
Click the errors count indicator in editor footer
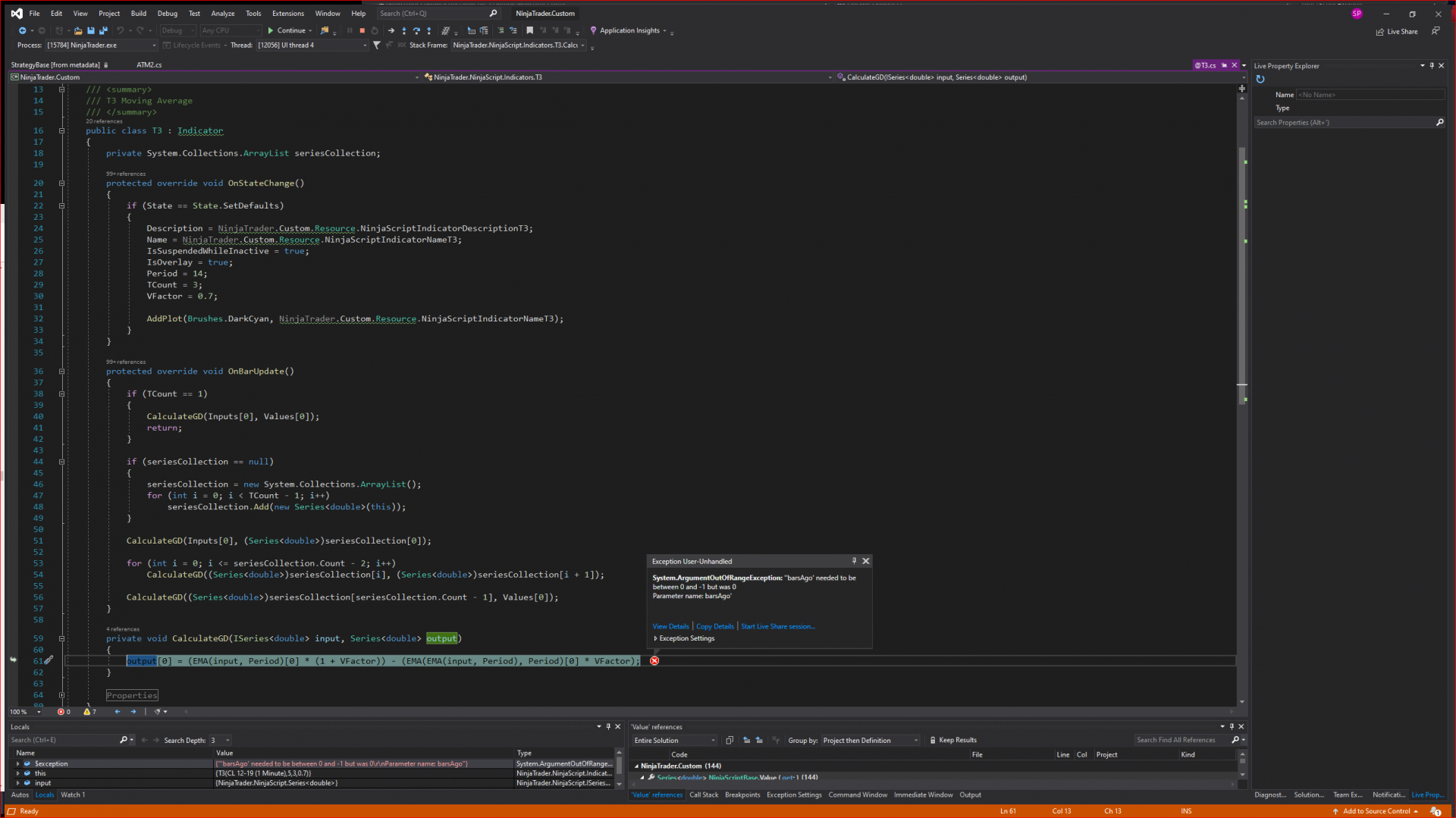tap(64, 712)
